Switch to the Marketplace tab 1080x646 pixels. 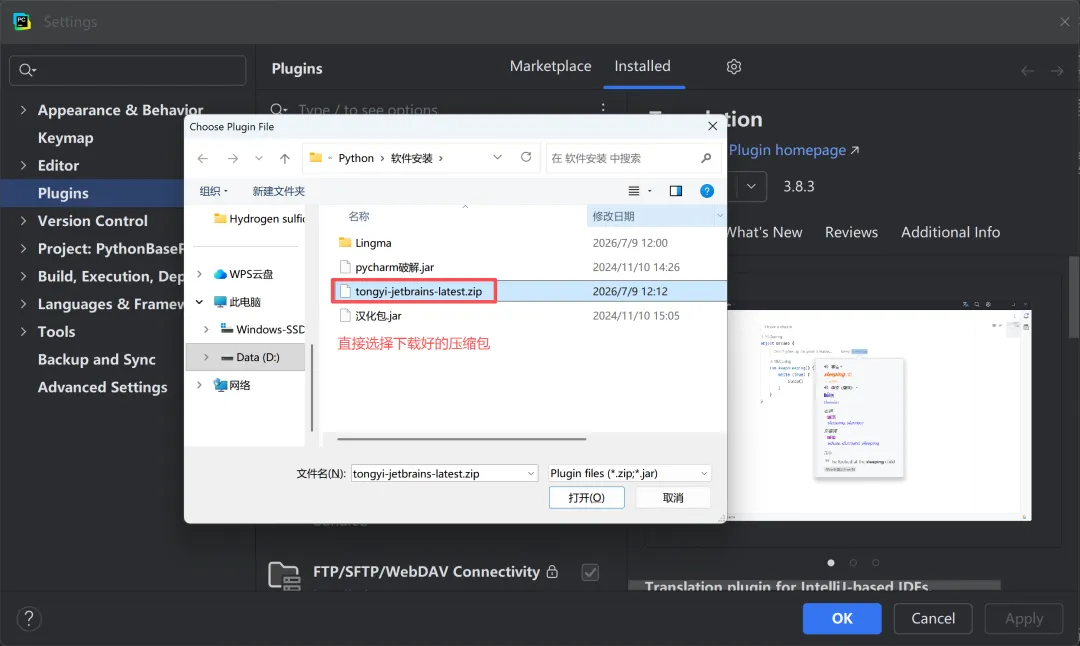pos(550,66)
